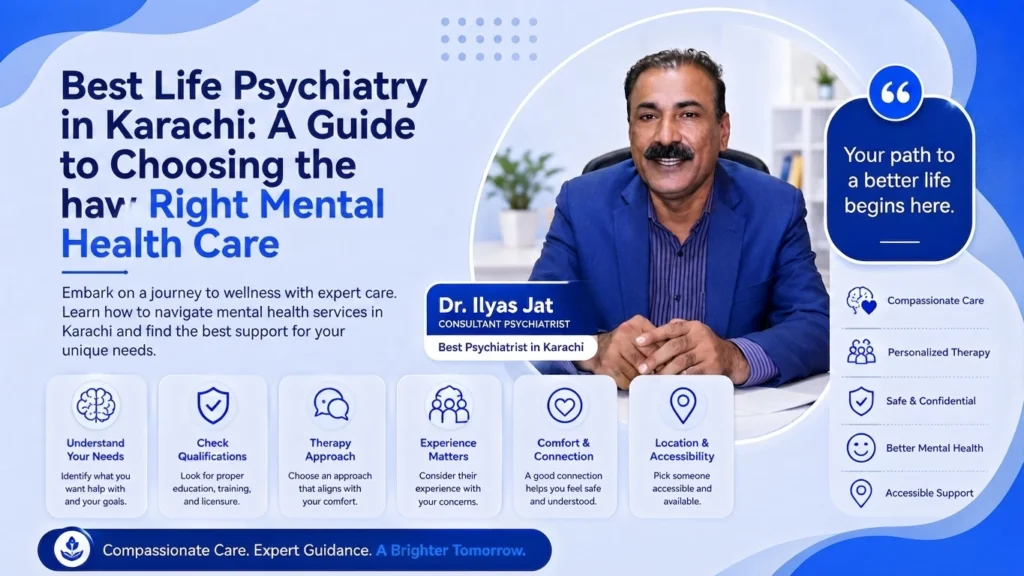Click the brain icon above Understand Your Needs
1024x576 pixels.
click(x=95, y=405)
